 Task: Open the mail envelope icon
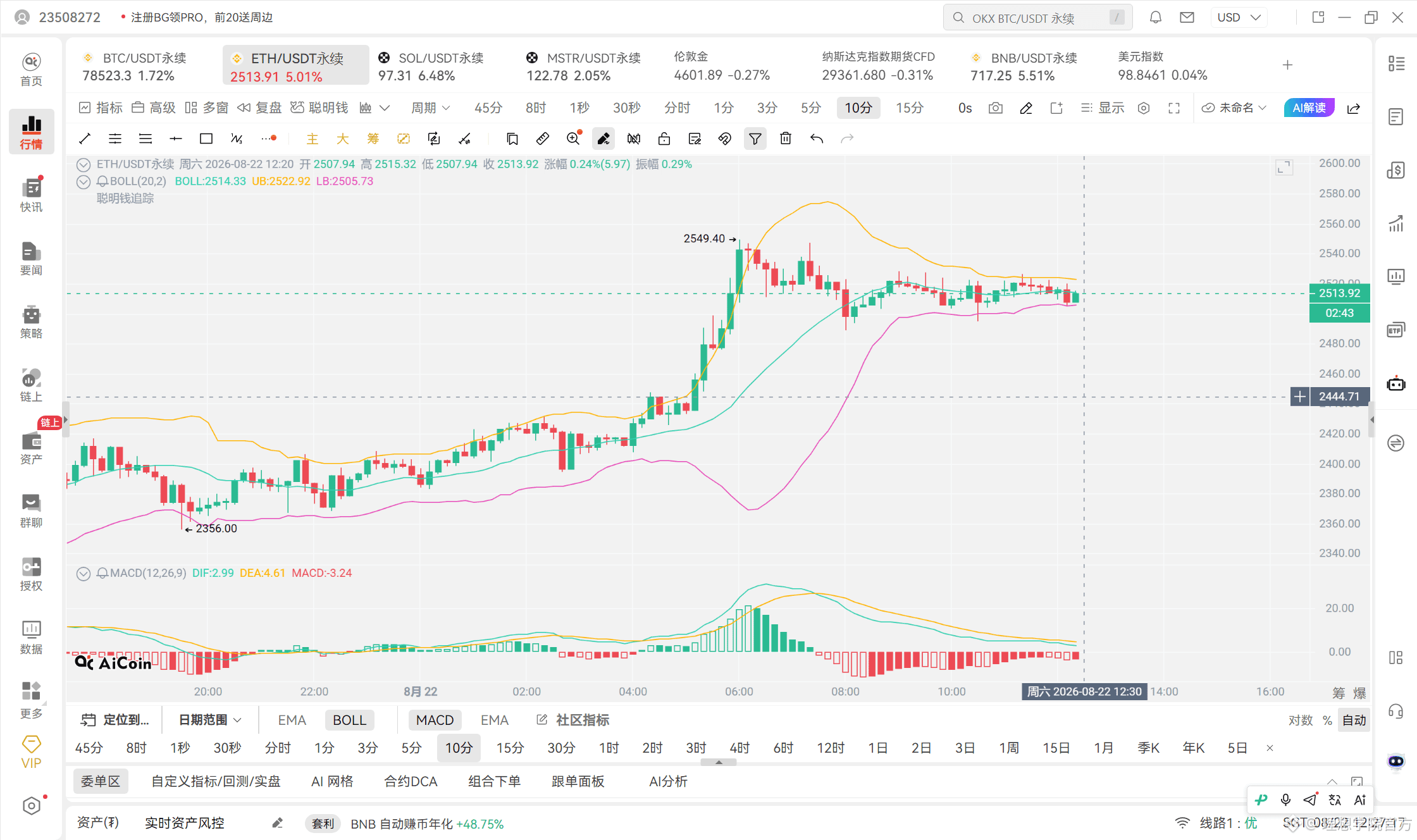[x=1187, y=18]
